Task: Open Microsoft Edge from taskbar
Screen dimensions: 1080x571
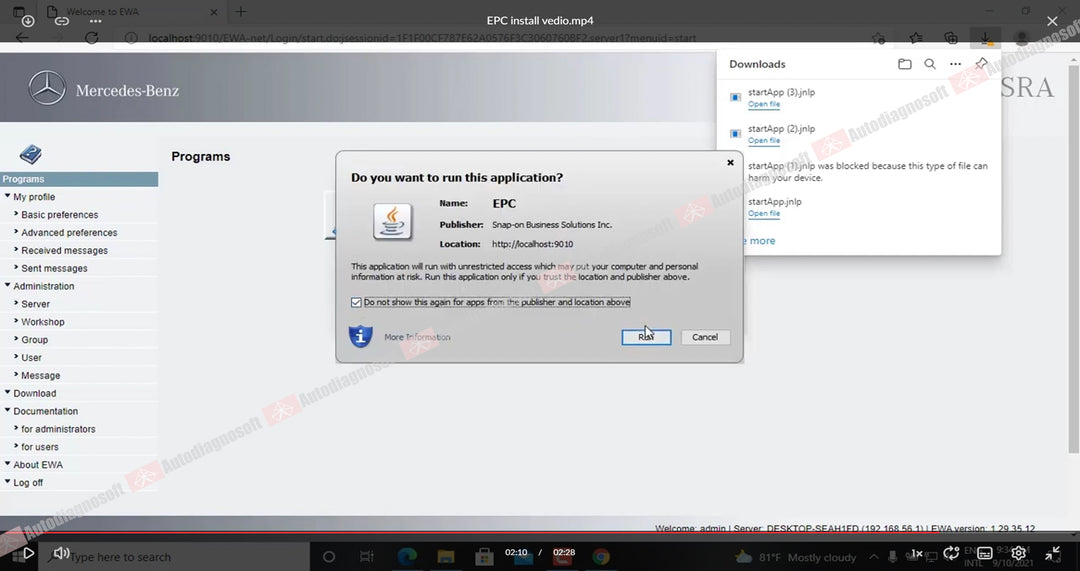Action: tap(407, 557)
